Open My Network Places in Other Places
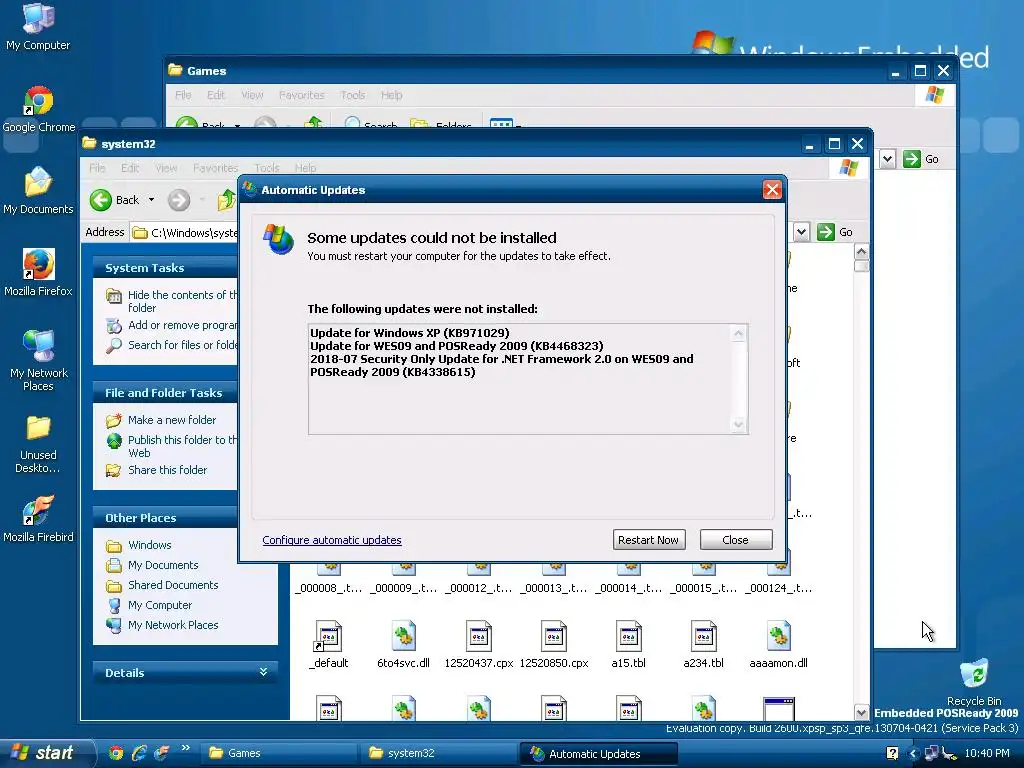 click(x=173, y=625)
